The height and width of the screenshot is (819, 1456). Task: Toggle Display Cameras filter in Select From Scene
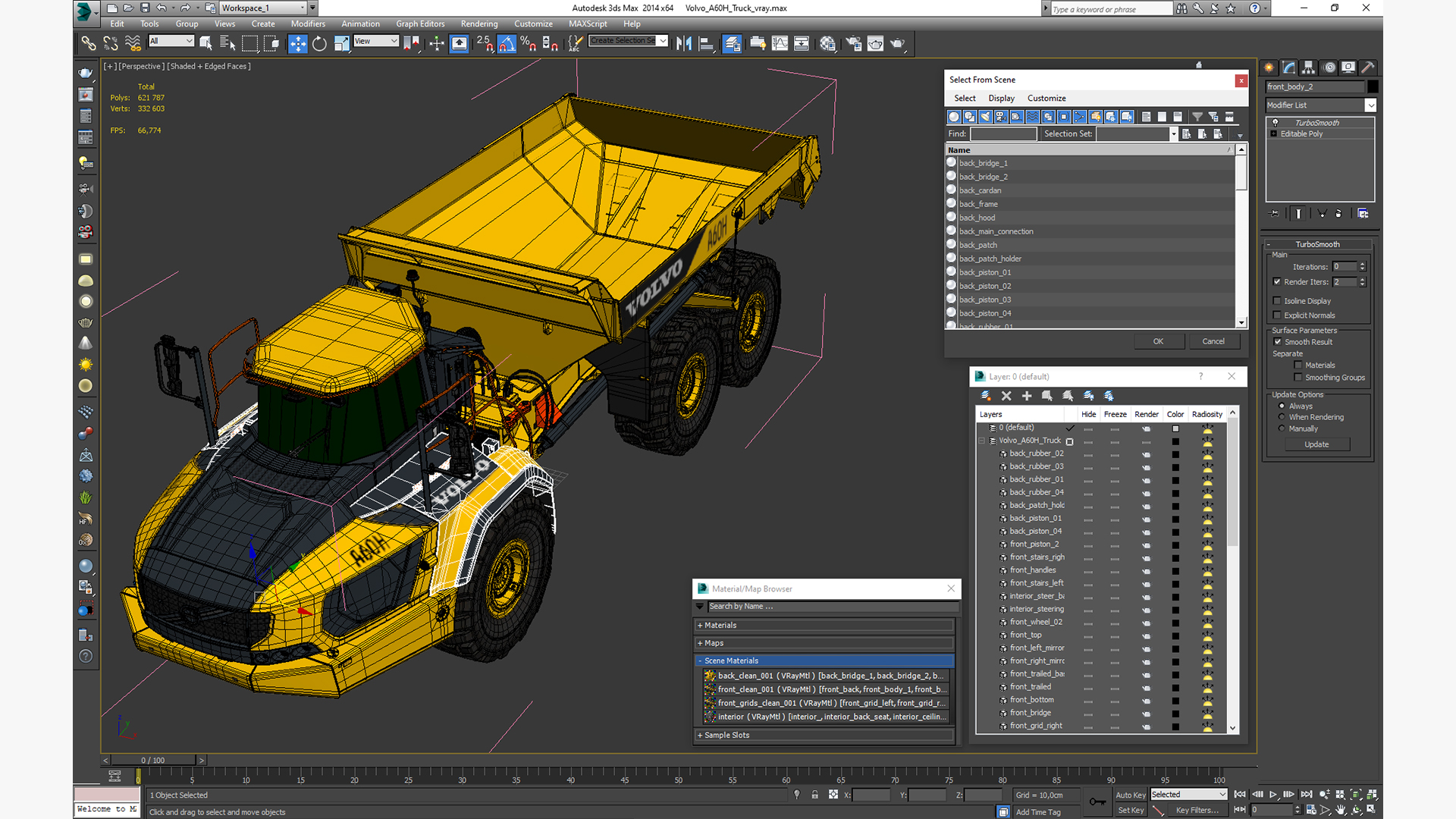tap(1001, 117)
